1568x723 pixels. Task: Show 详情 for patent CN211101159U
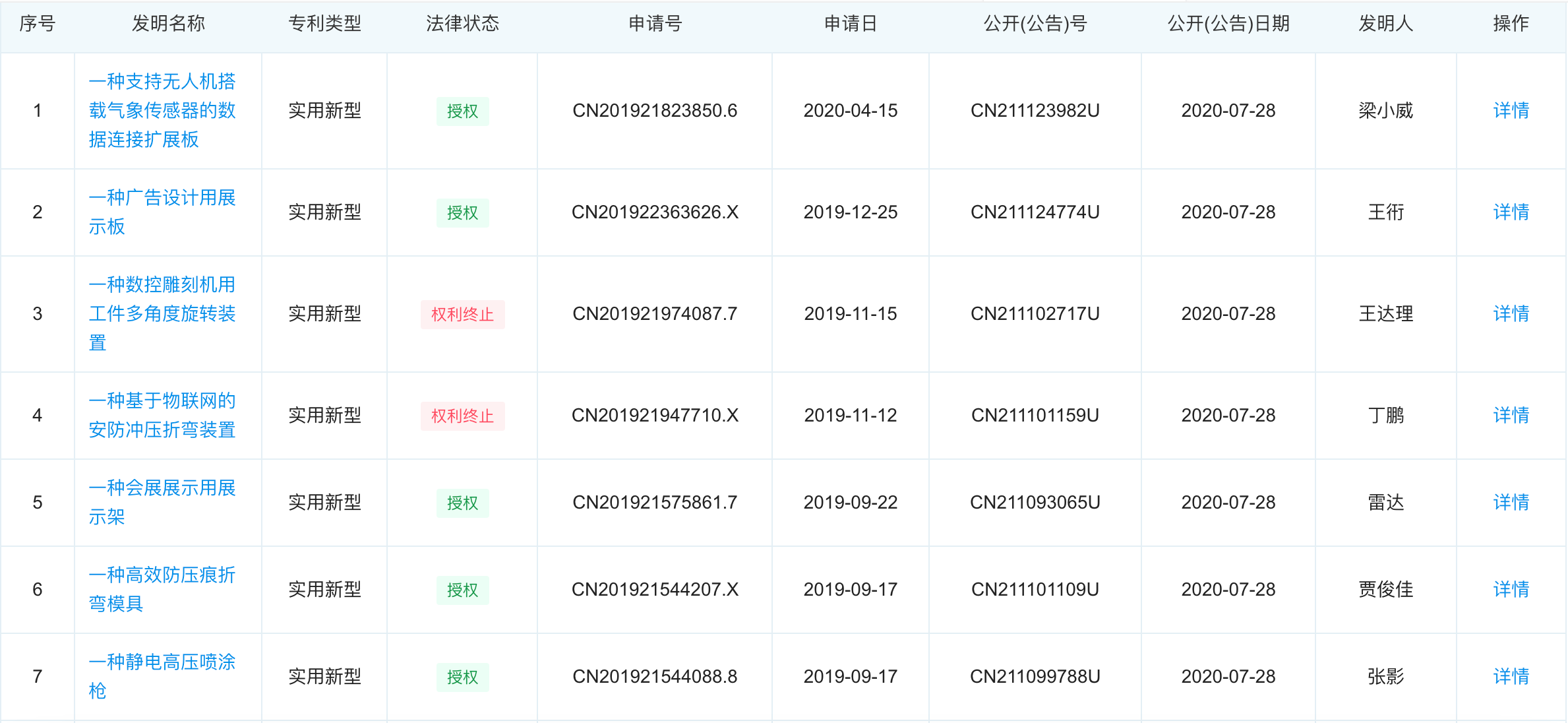[x=1511, y=415]
